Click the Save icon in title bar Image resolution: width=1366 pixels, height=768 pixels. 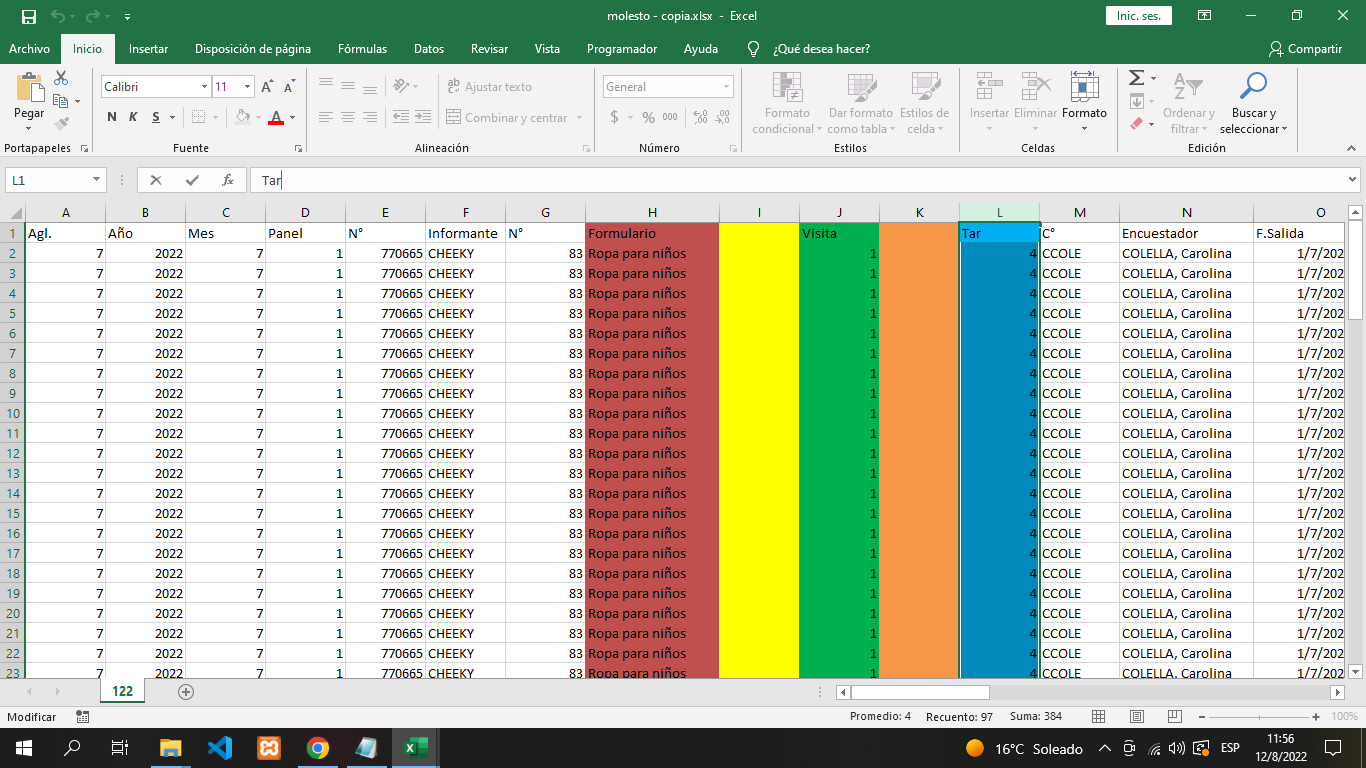tap(28, 16)
